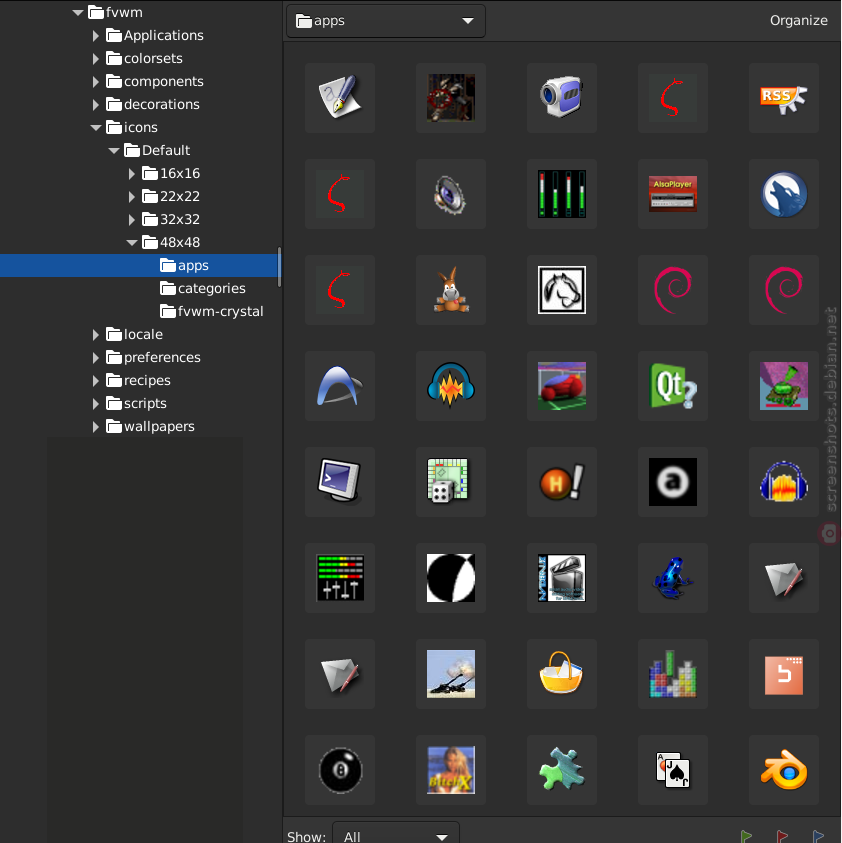
Task: Expand the colorsets folder
Action: 96,59
